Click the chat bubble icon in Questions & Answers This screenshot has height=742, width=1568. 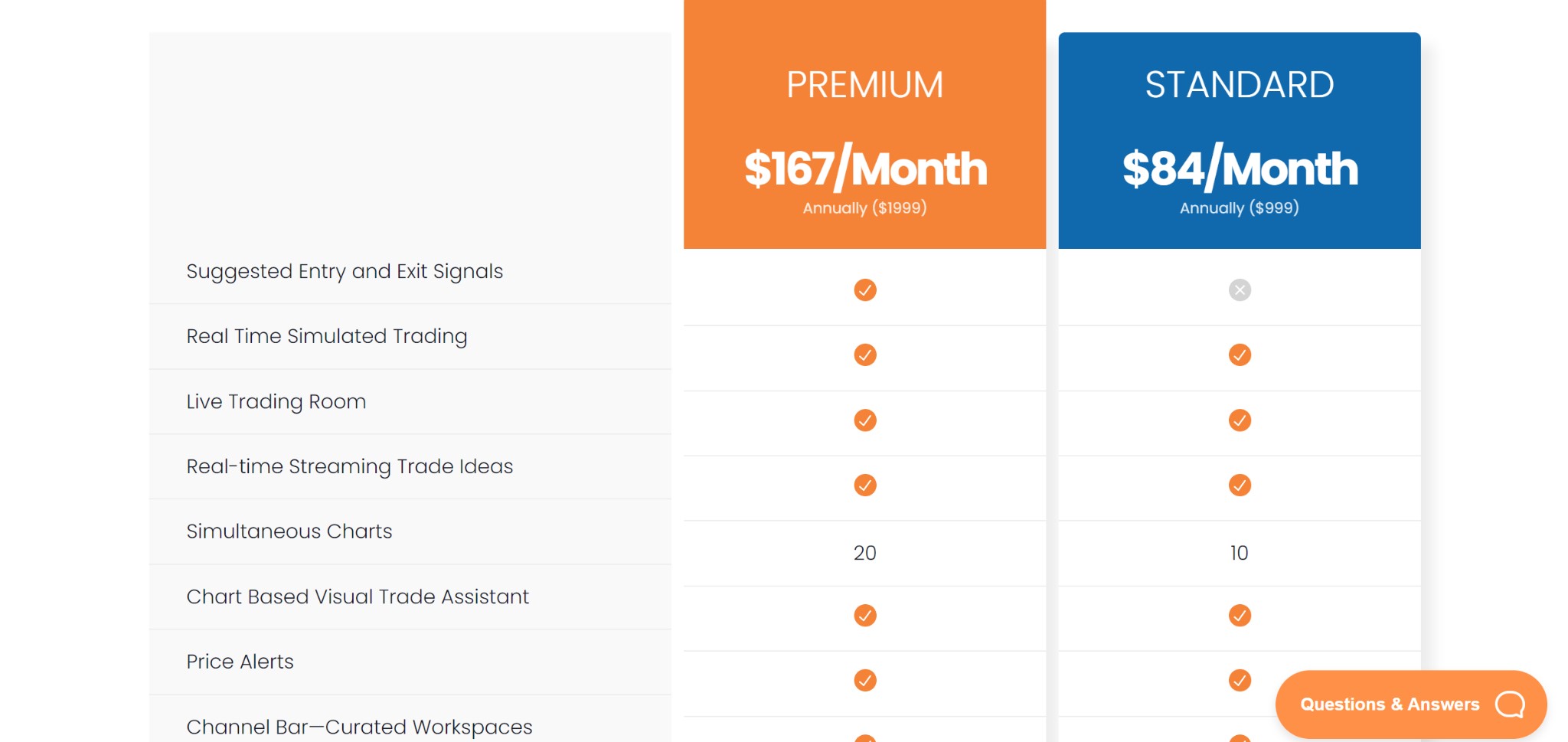[1510, 704]
